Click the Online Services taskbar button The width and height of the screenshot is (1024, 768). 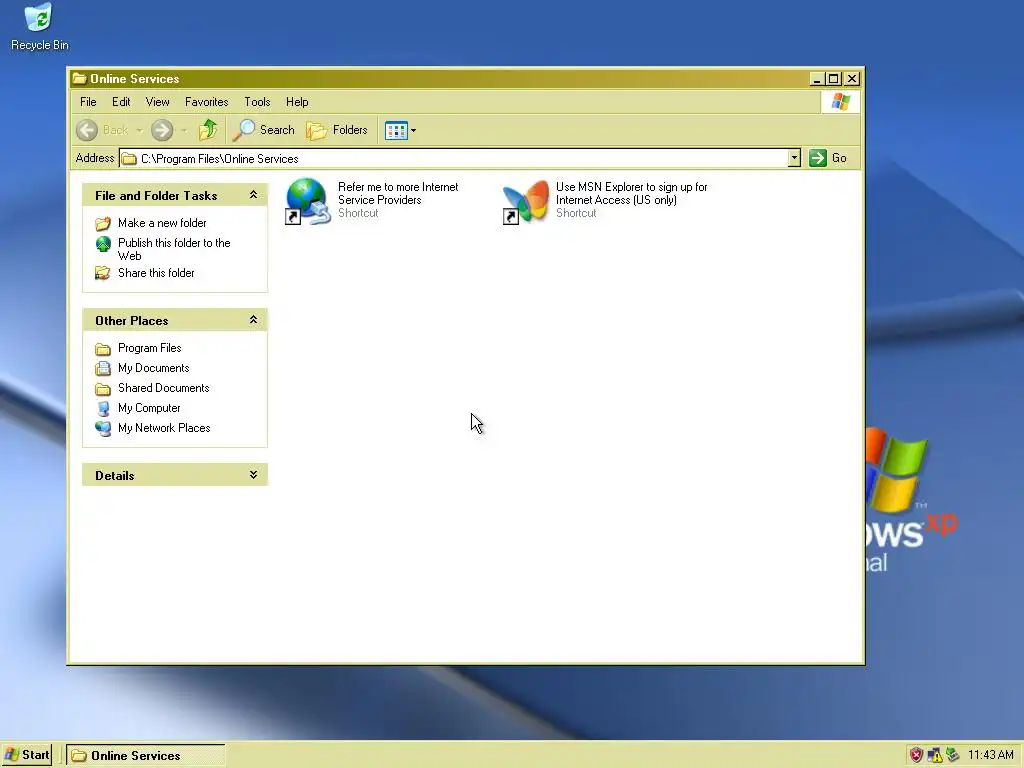(146, 756)
